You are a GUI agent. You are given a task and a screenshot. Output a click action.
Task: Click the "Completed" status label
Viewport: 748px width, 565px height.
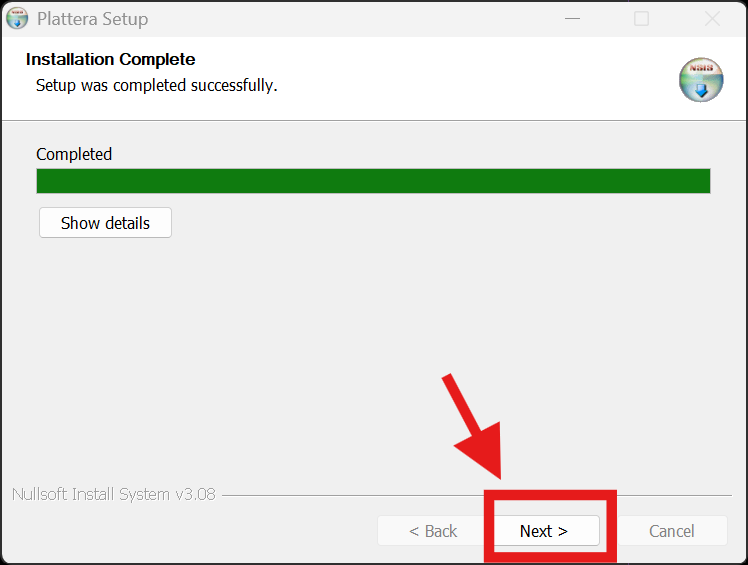pyautogui.click(x=74, y=154)
